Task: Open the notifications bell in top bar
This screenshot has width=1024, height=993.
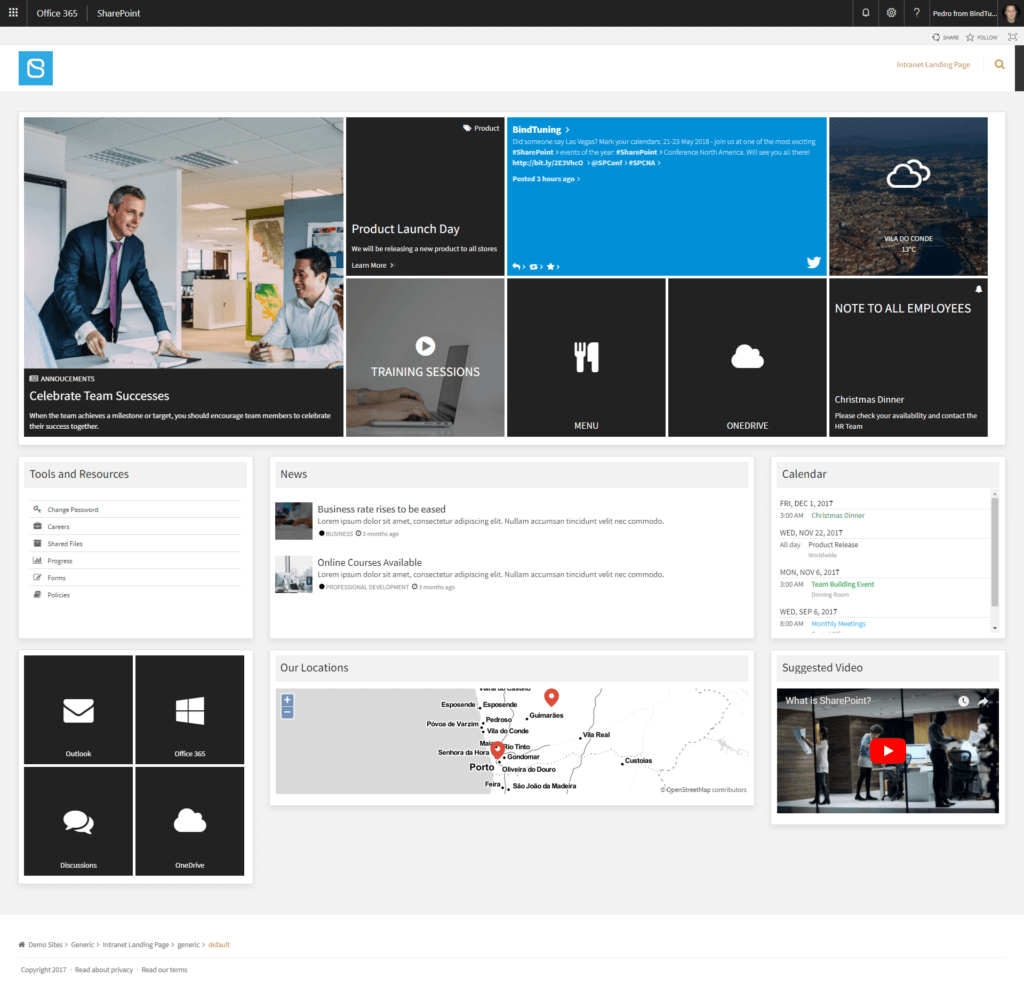Action: tap(865, 13)
